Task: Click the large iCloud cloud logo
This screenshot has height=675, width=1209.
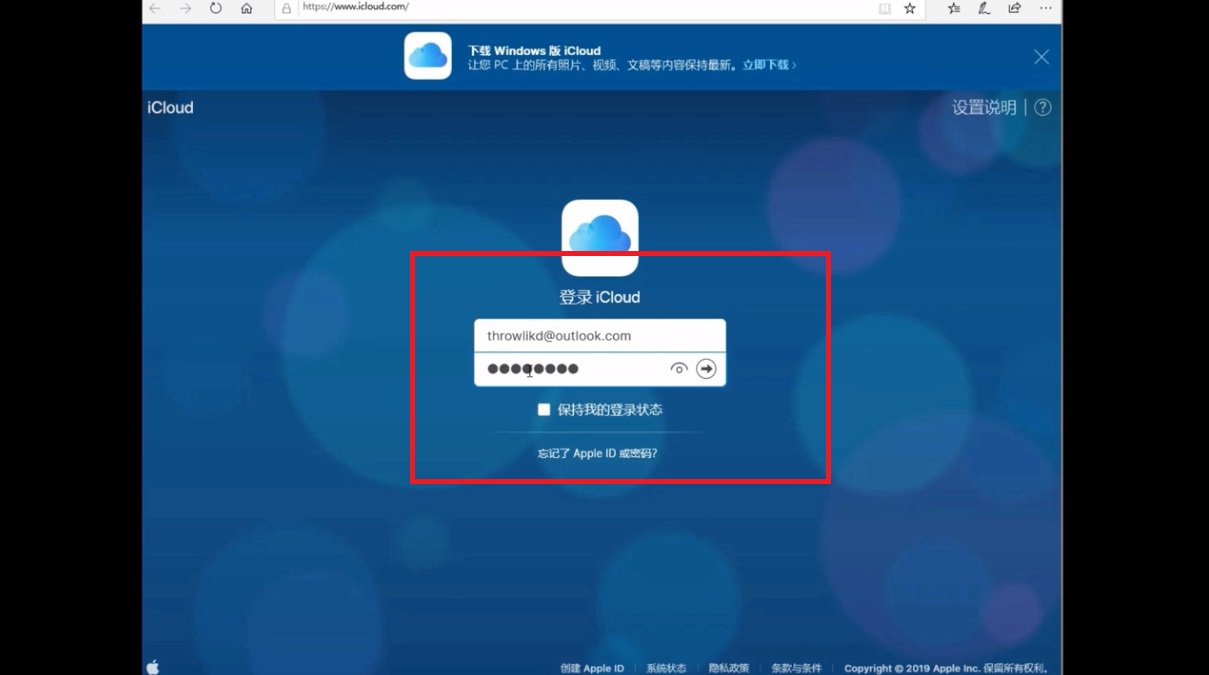Action: tap(600, 238)
